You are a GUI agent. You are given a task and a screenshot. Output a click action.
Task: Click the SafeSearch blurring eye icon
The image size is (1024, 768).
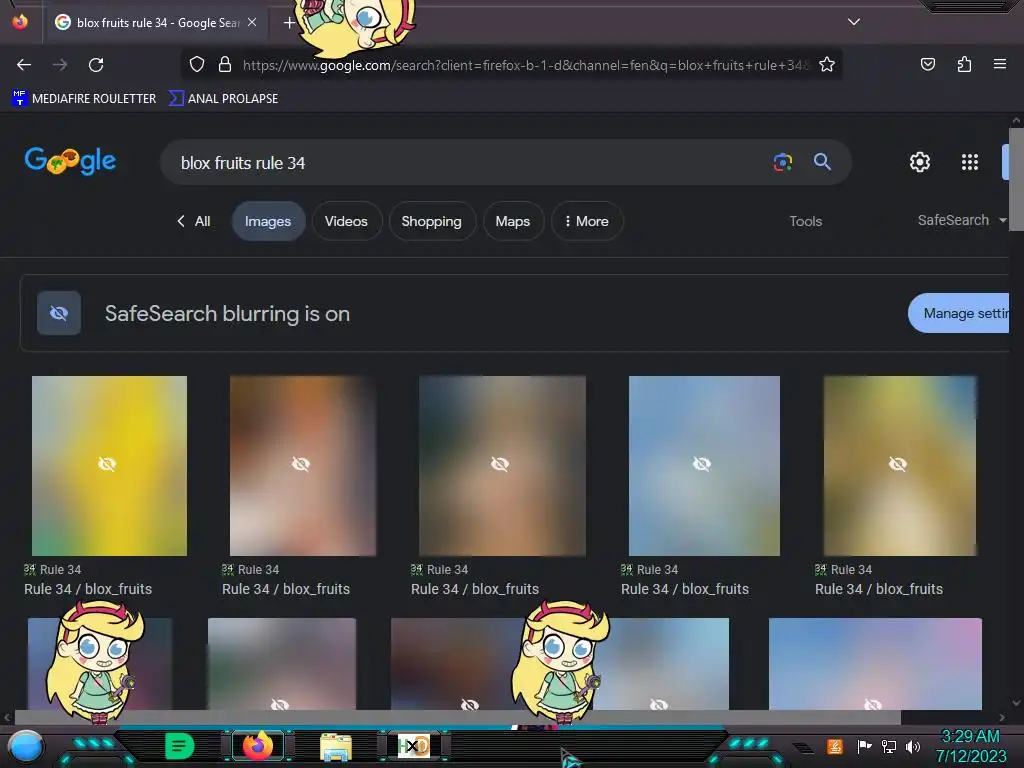[x=59, y=313]
